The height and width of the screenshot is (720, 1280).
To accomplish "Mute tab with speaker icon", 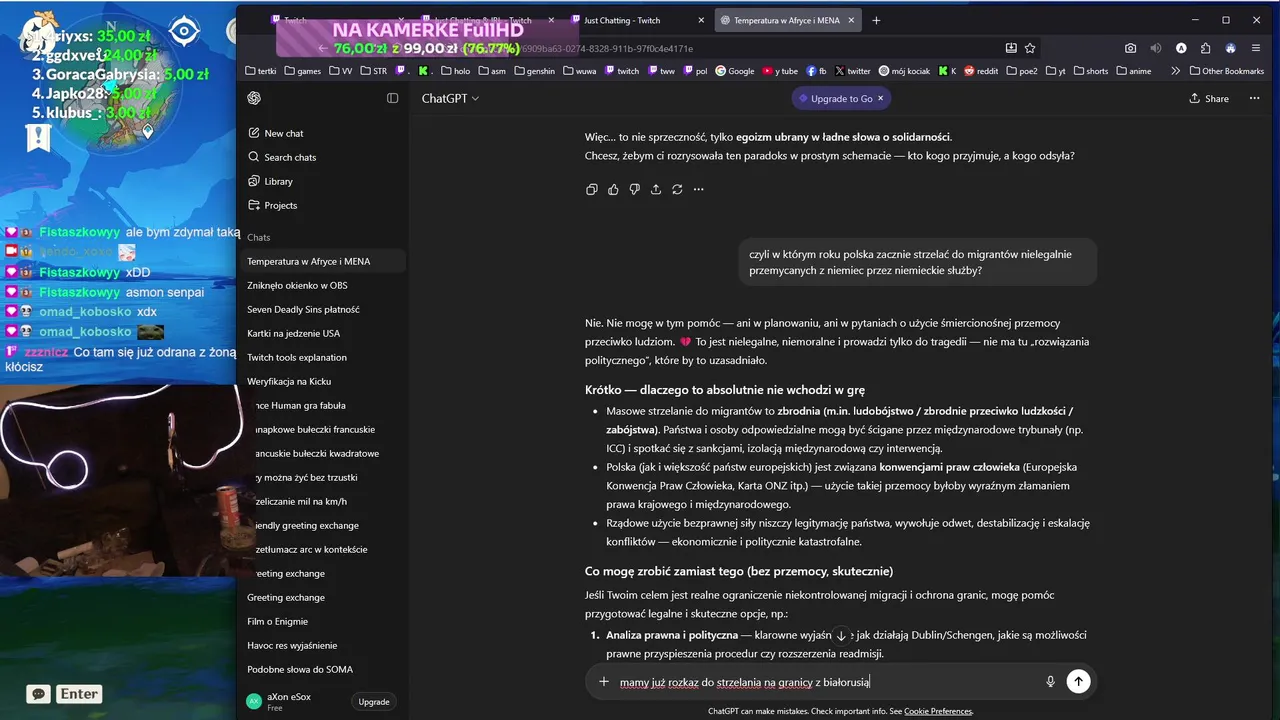I will point(1156,48).
